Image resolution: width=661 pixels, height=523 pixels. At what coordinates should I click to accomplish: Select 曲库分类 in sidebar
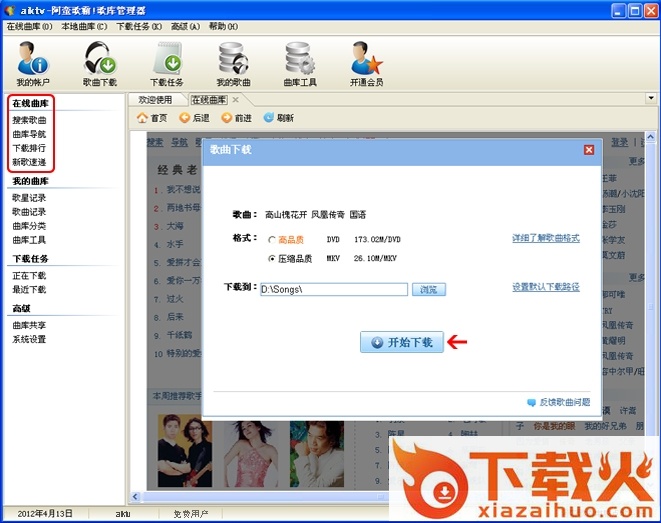coord(29,226)
